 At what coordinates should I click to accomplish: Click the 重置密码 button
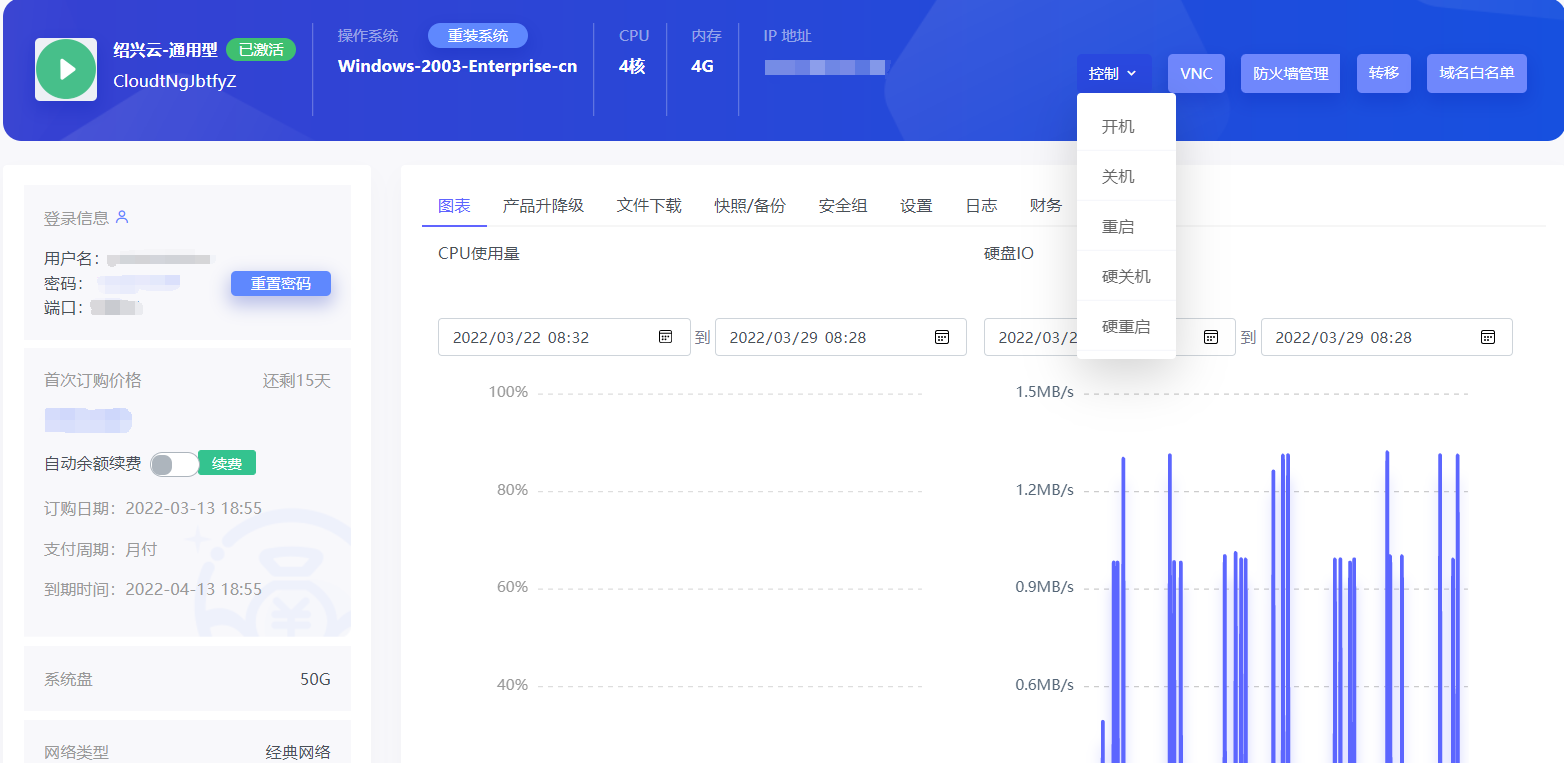pyautogui.click(x=281, y=284)
